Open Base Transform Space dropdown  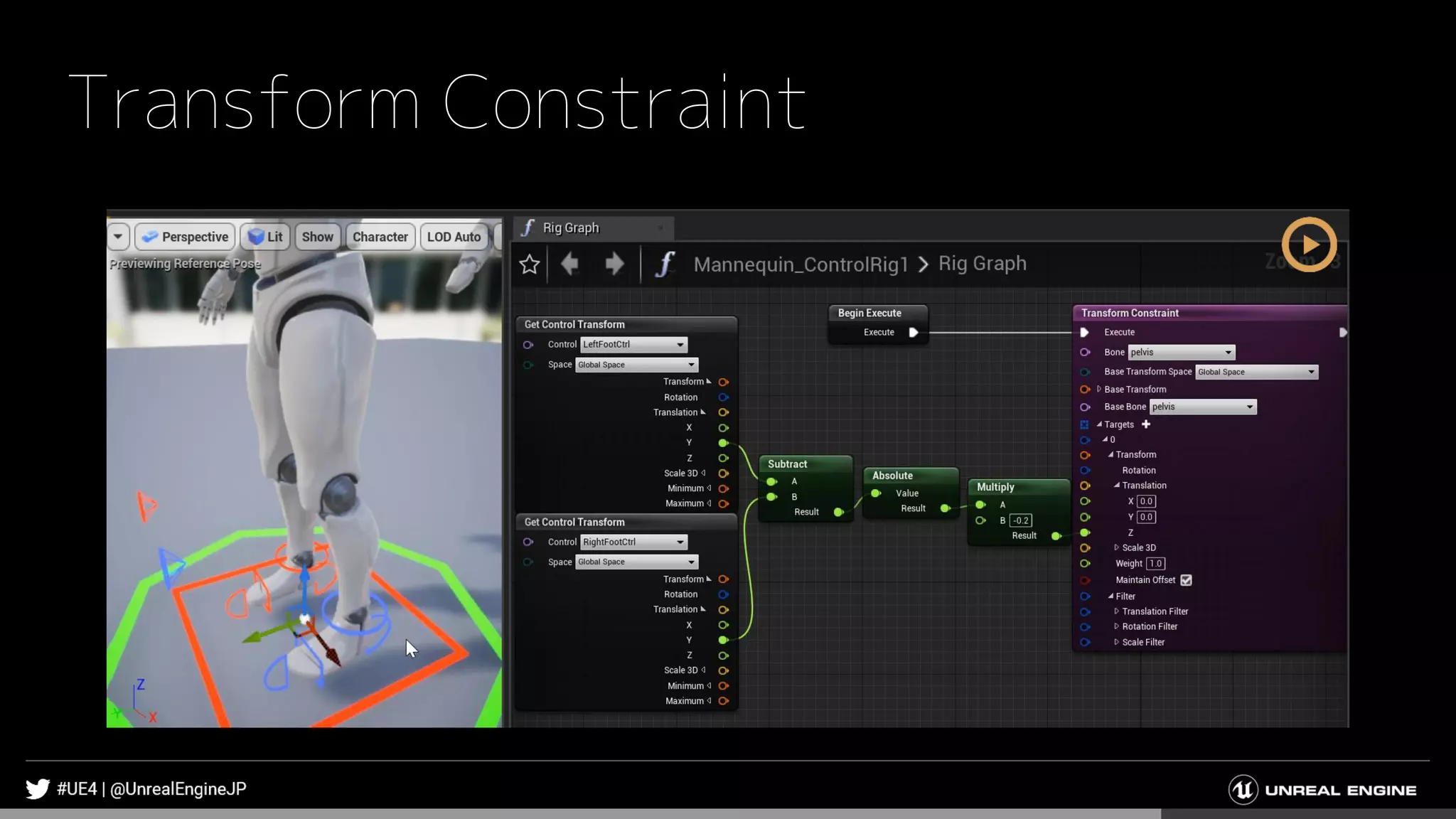tap(1256, 372)
